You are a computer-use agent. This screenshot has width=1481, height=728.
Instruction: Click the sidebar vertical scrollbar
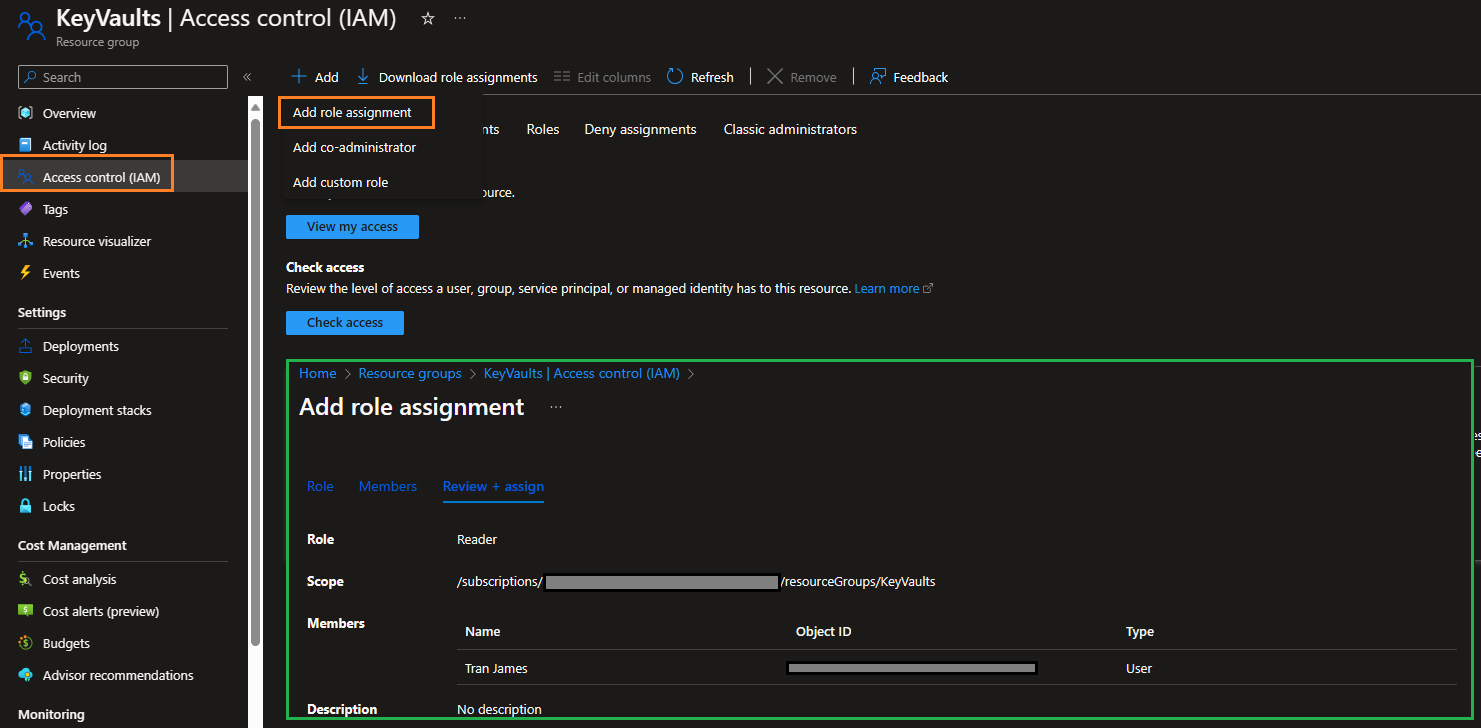tap(255, 380)
